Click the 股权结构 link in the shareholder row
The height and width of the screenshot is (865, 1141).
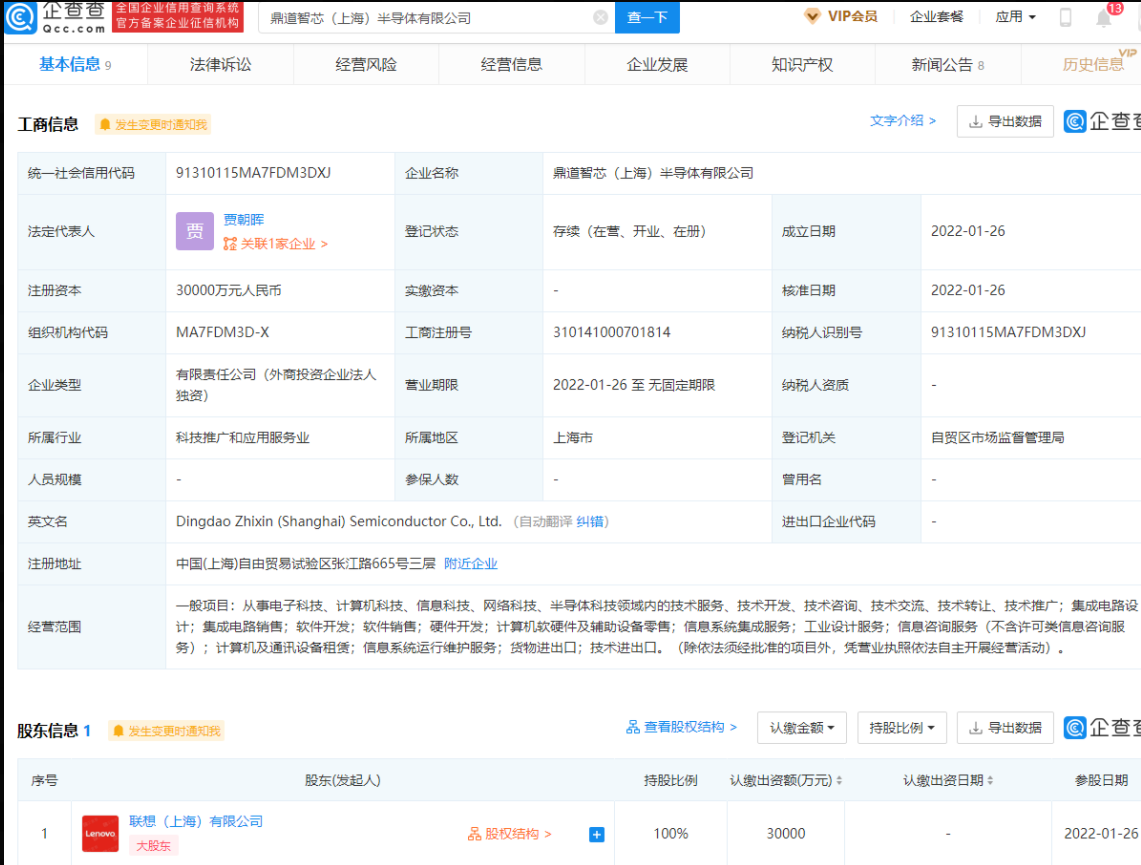[x=509, y=834]
